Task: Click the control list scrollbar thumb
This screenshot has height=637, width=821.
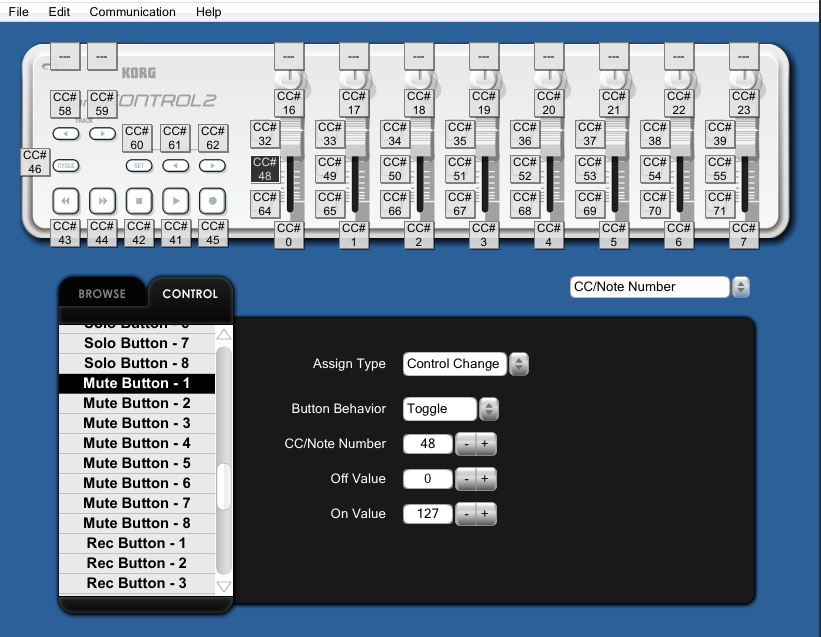Action: coord(224,486)
